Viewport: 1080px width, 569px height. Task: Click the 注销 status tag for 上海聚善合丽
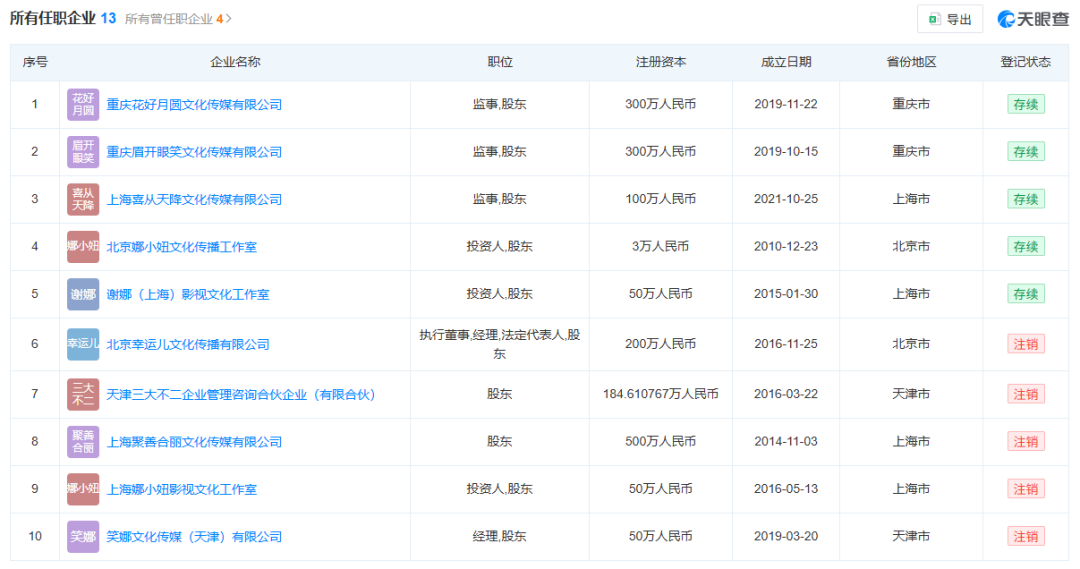pos(1026,442)
